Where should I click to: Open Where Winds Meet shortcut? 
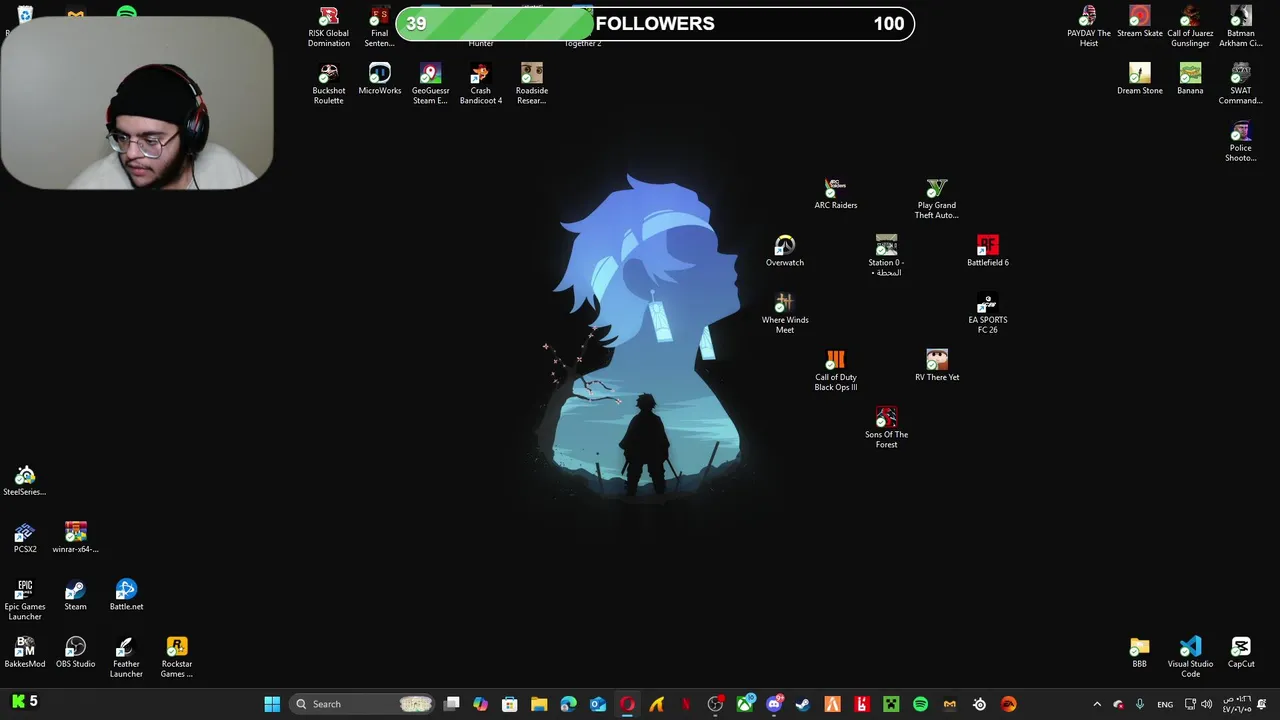pos(785,314)
